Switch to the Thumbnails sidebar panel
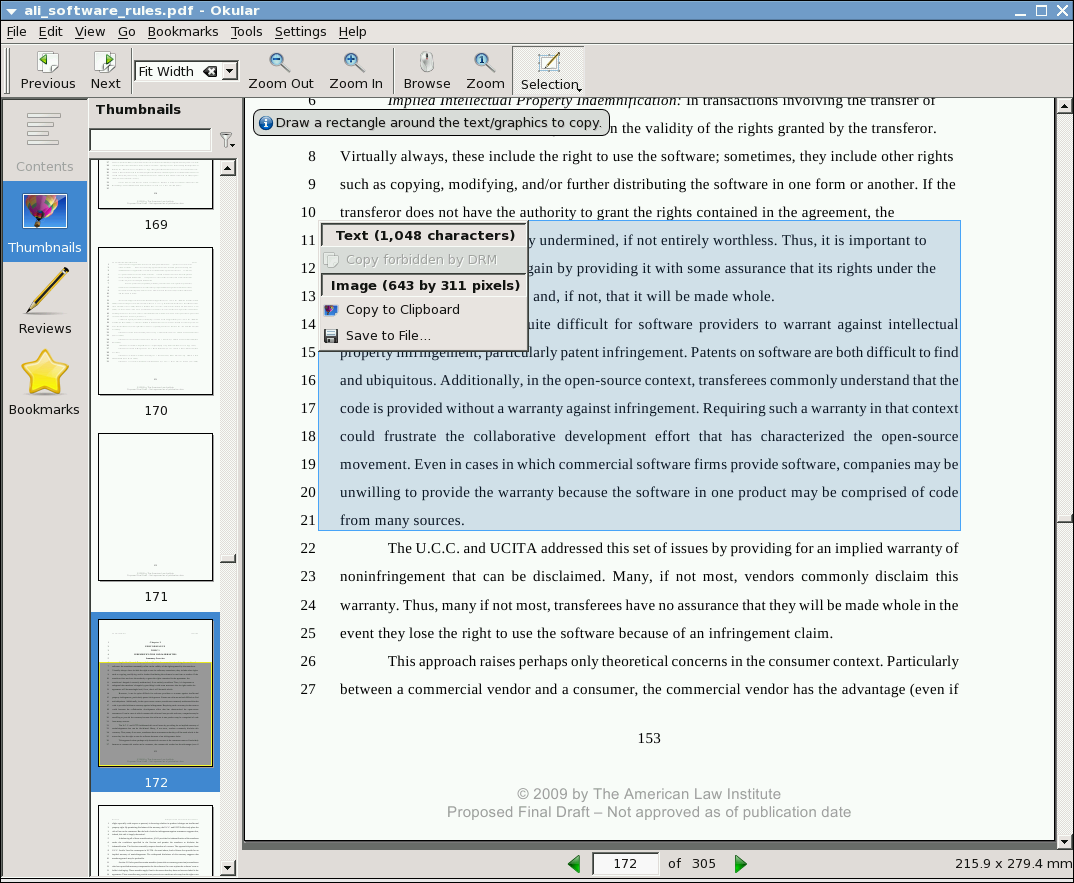This screenshot has height=883, width=1074. pos(45,222)
